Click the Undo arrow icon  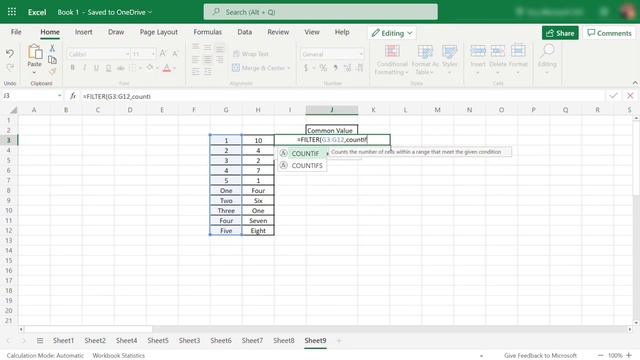[x=10, y=53]
